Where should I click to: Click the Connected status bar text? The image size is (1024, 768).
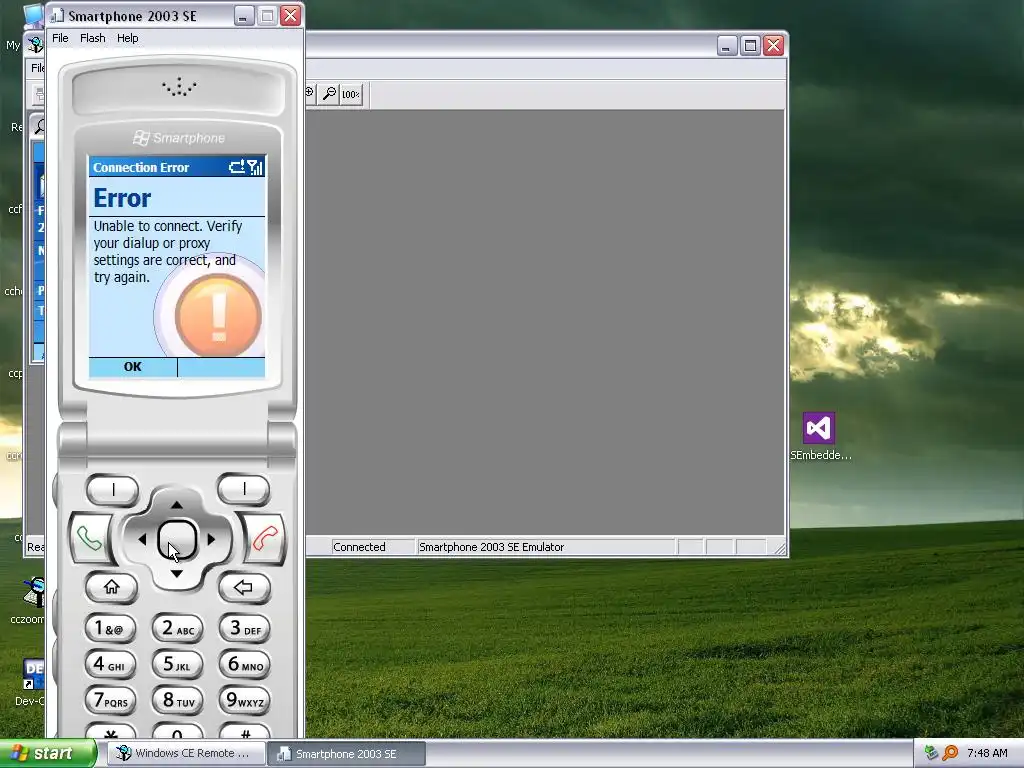click(359, 547)
